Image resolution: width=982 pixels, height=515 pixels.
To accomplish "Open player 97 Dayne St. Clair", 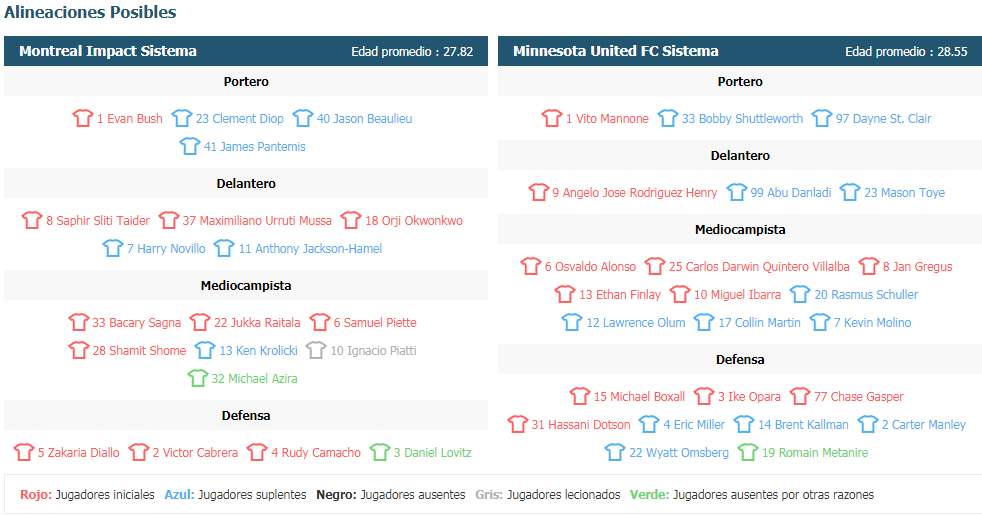I will pyautogui.click(x=884, y=118).
